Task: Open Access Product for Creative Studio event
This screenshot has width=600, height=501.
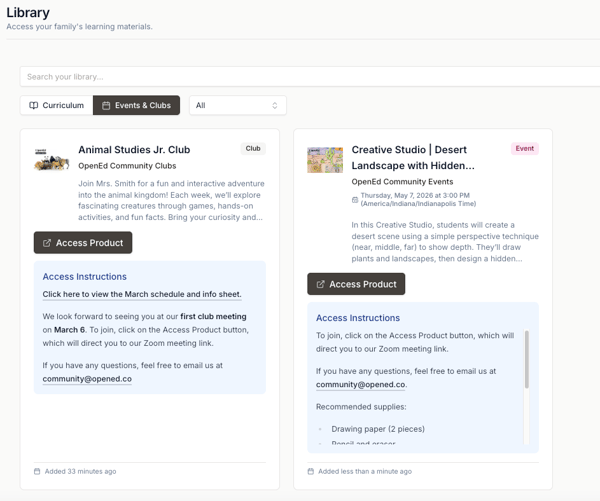Action: point(356,284)
